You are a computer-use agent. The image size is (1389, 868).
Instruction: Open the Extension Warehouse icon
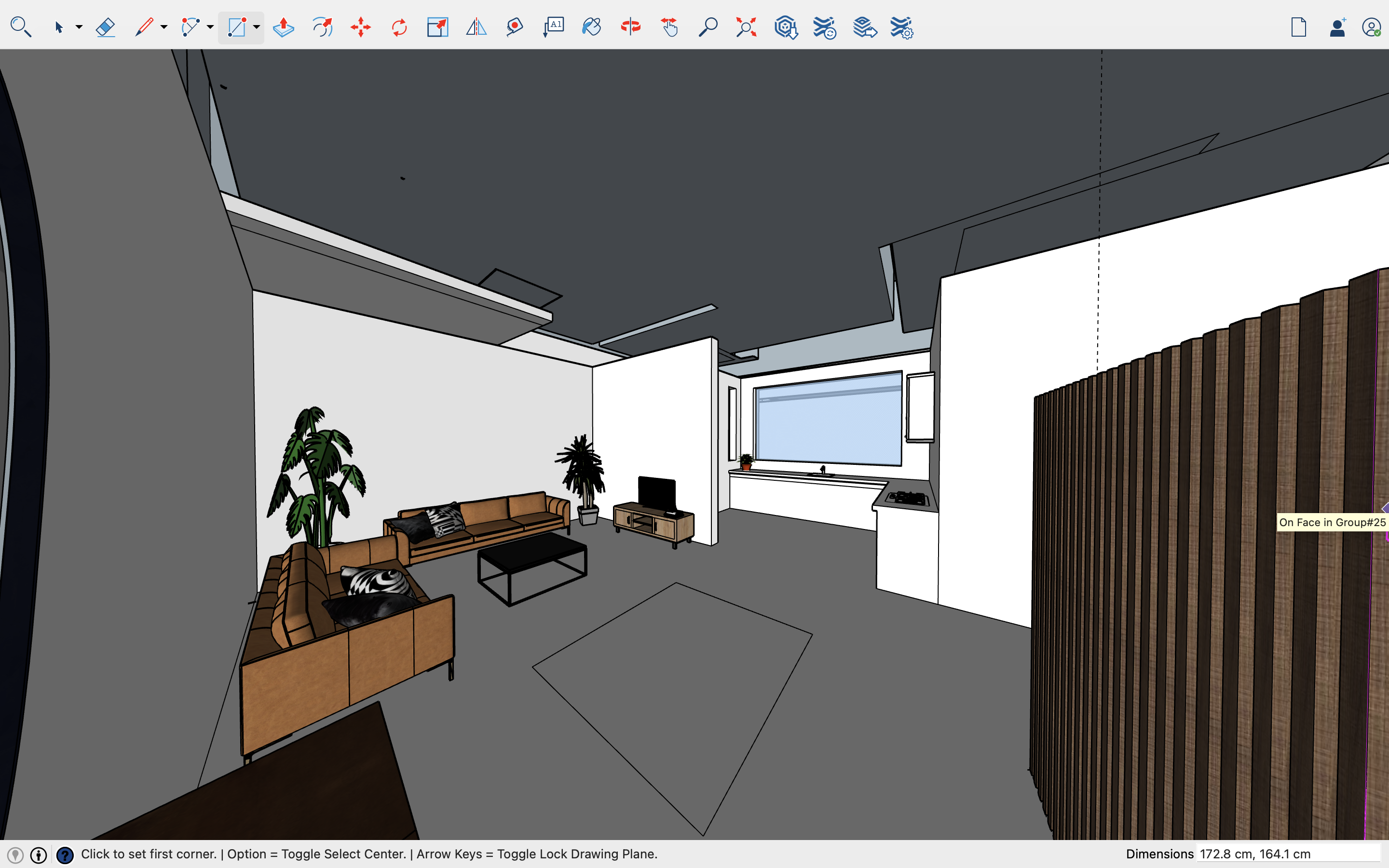824,27
